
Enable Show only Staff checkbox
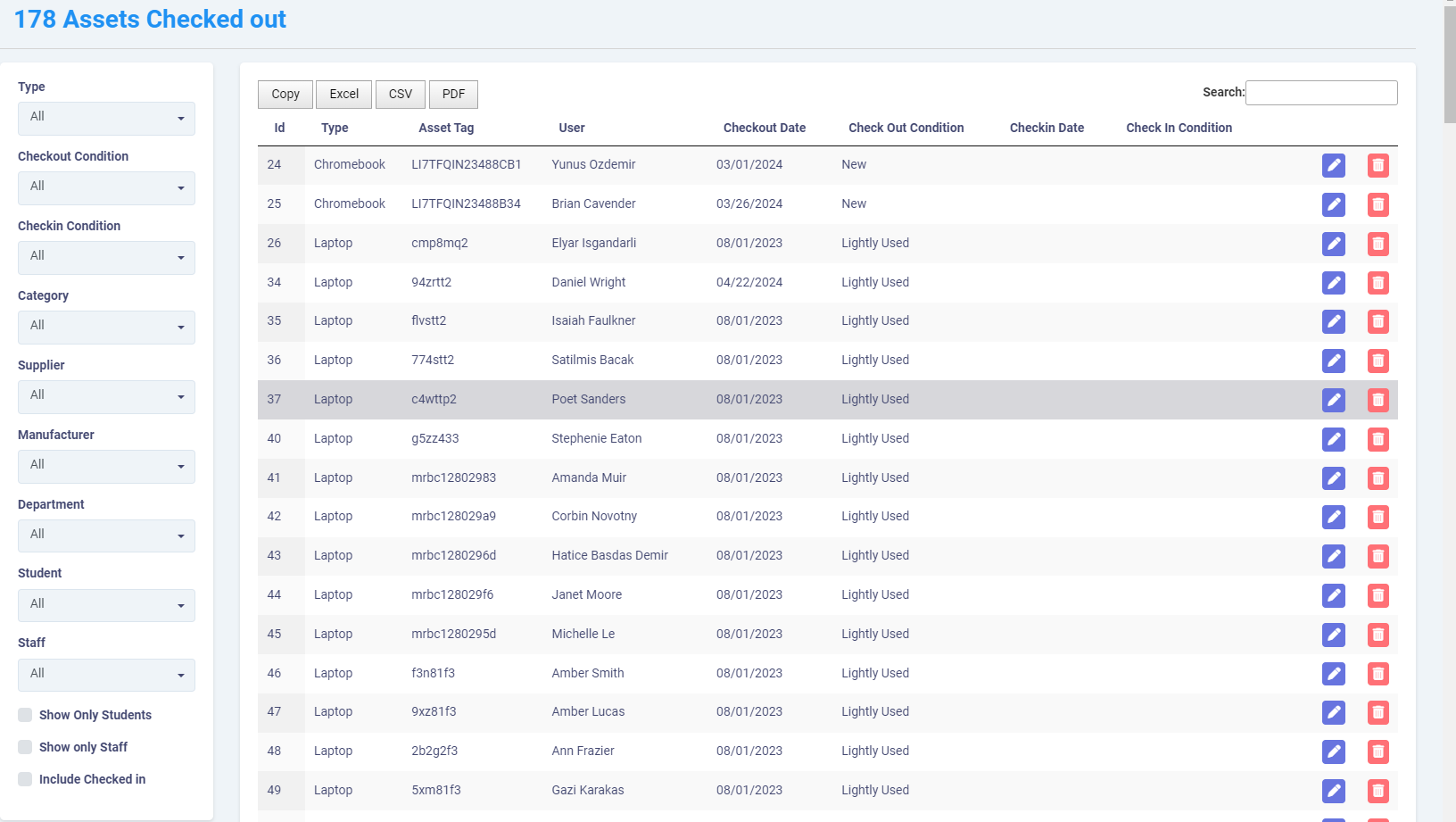pyautogui.click(x=25, y=747)
